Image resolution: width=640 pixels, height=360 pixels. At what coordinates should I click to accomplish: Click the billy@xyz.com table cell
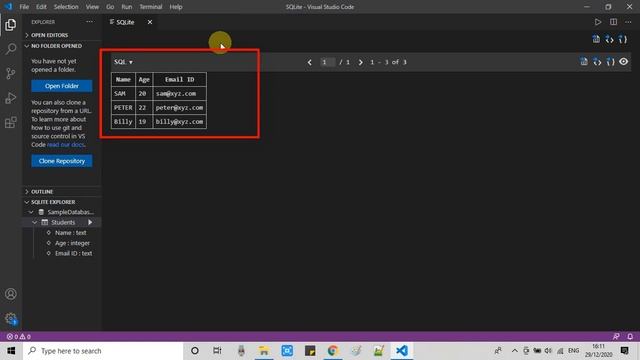tap(180, 122)
